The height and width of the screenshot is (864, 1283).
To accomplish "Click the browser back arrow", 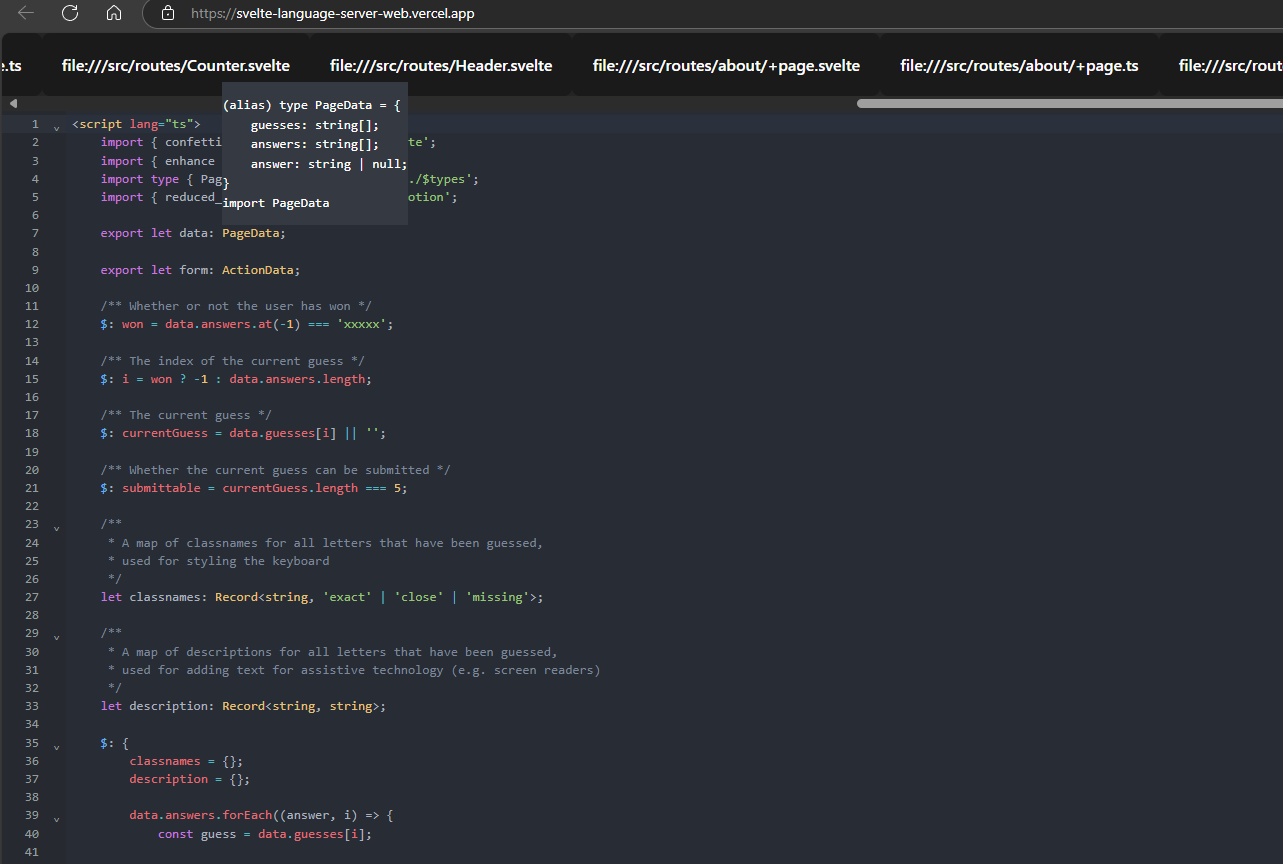I will [24, 13].
